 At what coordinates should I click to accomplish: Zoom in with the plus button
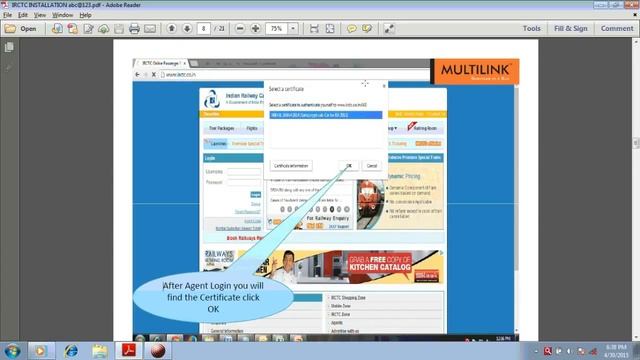256,29
